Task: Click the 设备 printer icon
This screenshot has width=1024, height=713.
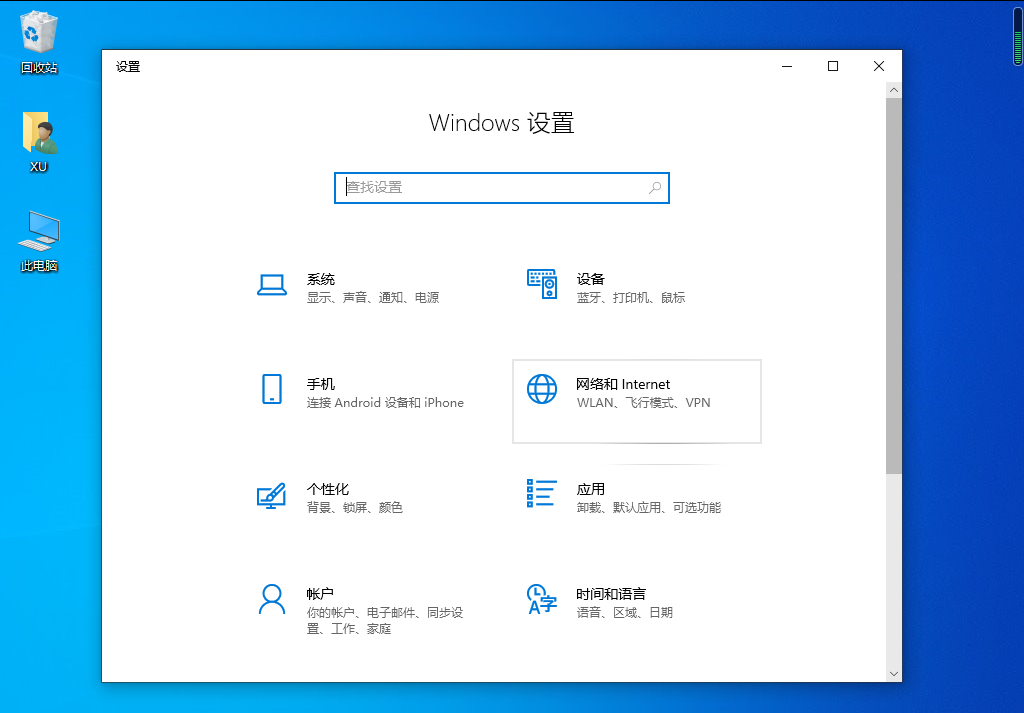Action: point(541,286)
